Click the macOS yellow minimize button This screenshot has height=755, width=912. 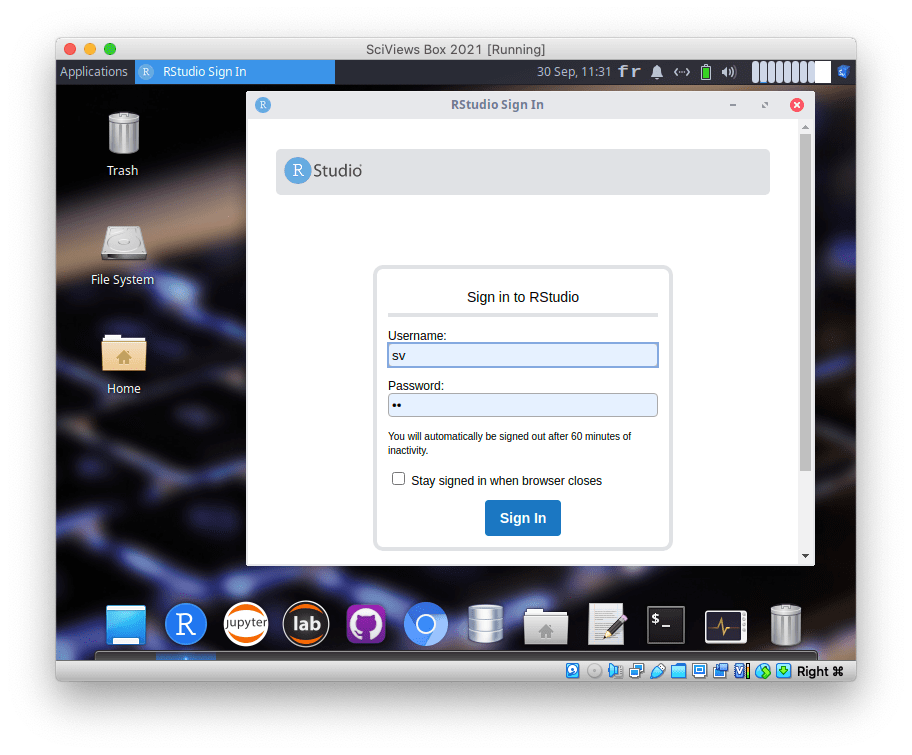(x=90, y=49)
